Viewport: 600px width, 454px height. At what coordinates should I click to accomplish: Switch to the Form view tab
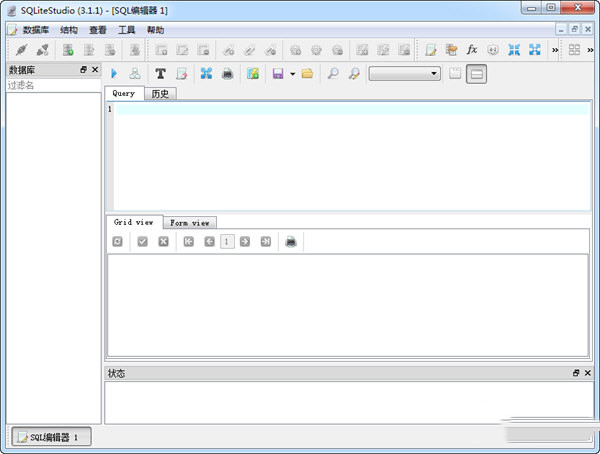pos(190,222)
